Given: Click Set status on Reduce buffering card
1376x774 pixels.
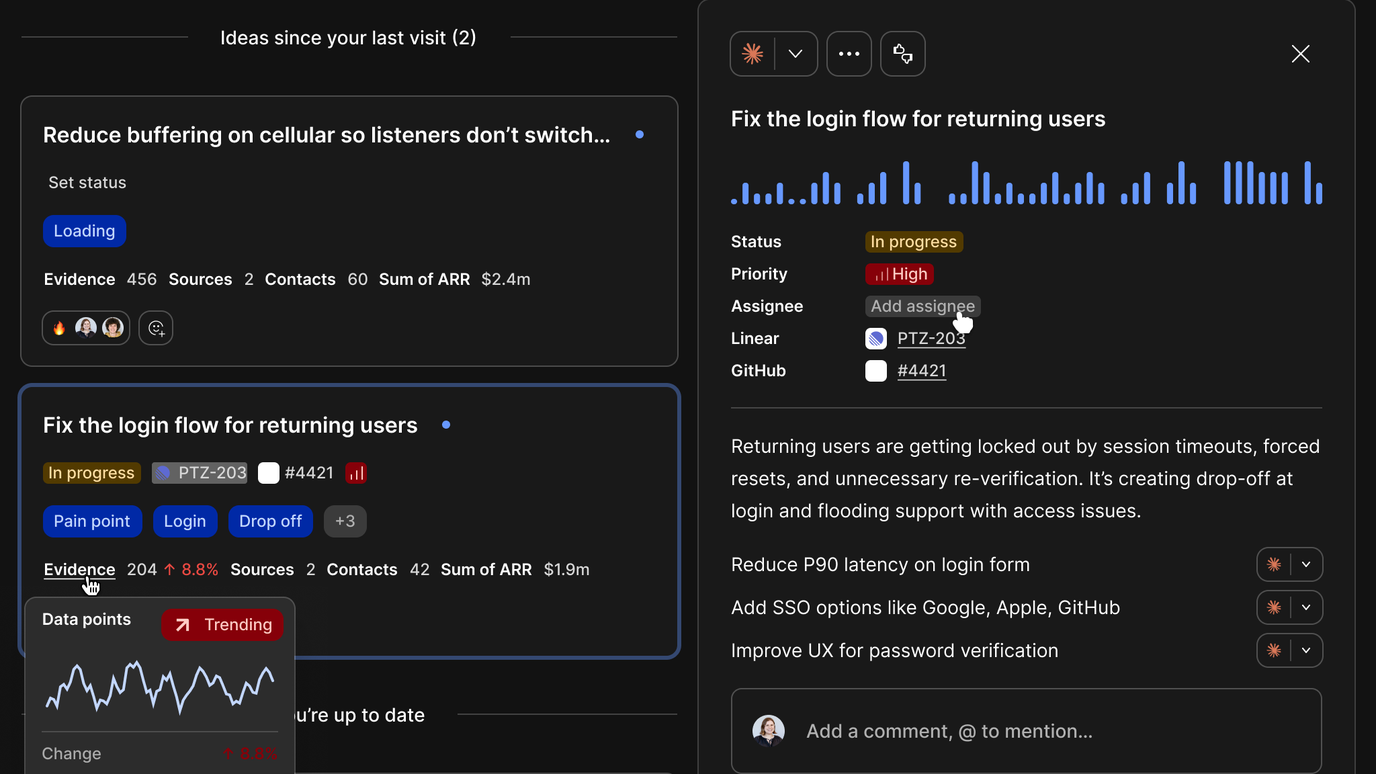Looking at the screenshot, I should pos(87,183).
